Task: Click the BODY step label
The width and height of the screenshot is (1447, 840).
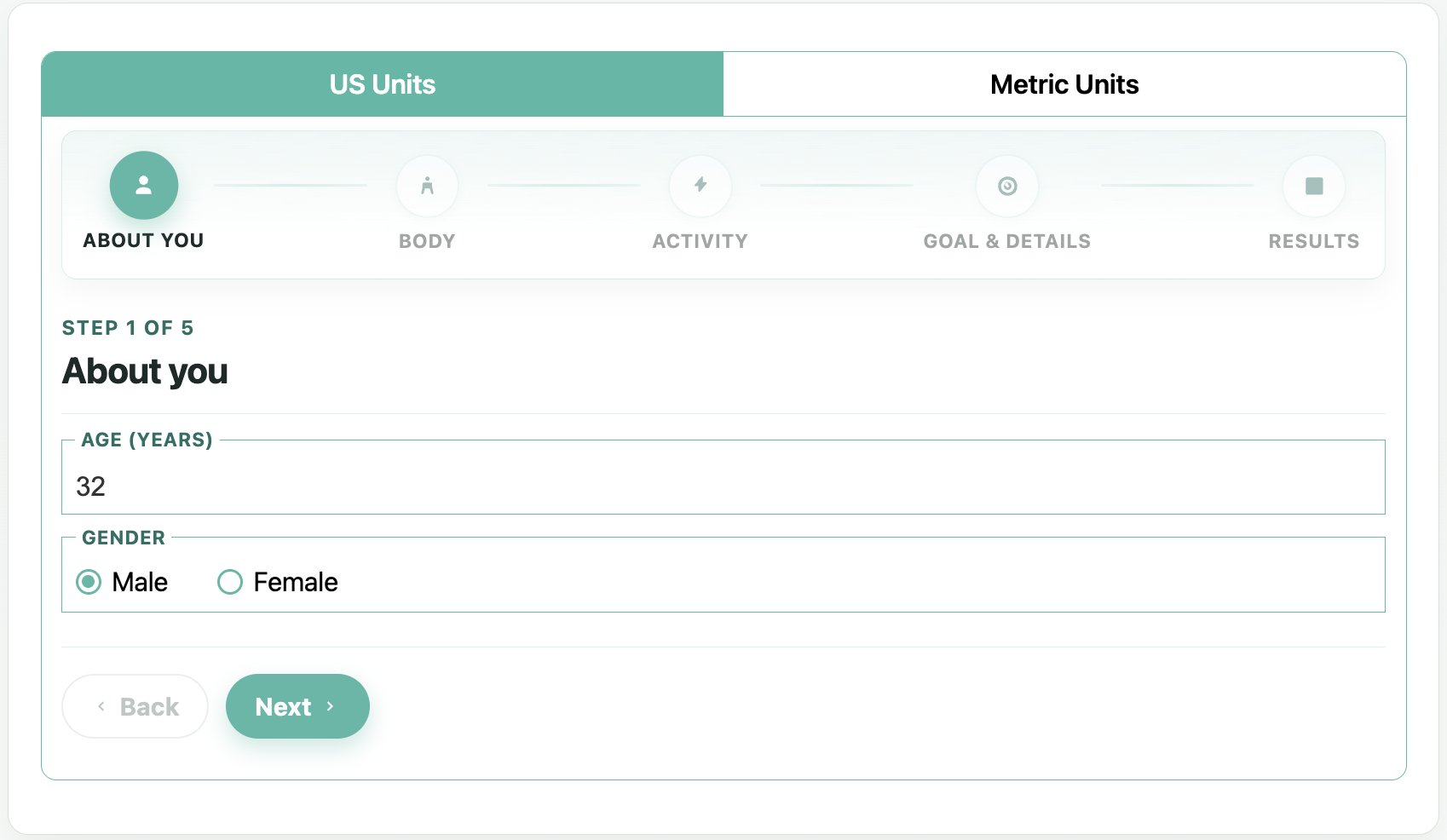Action: pos(427,241)
